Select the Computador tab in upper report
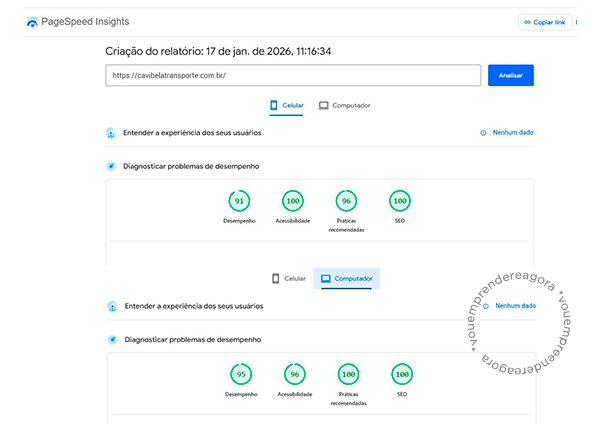Screen dimensions: 600x424 tap(344, 105)
